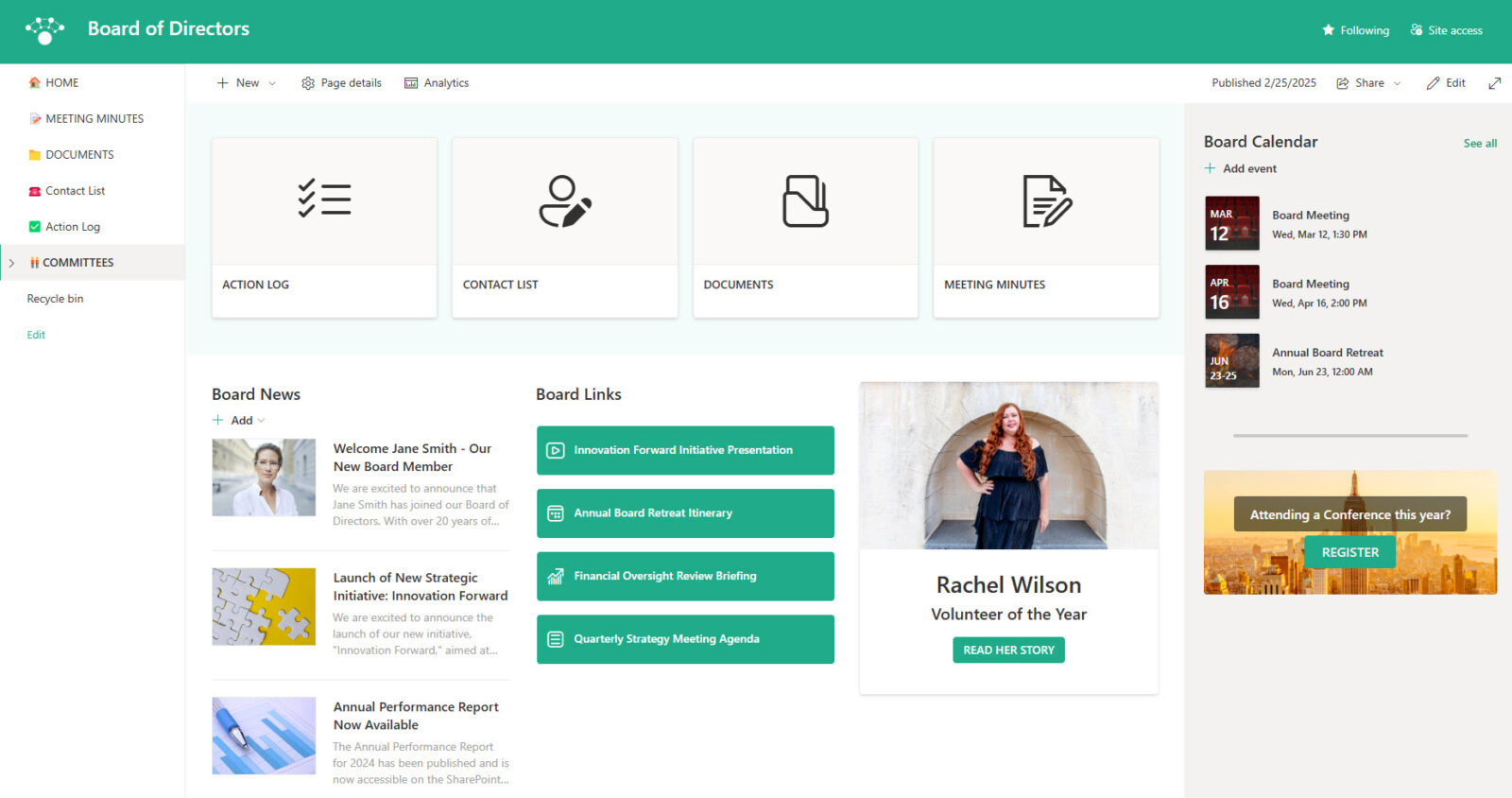This screenshot has width=1512, height=798.
Task: Click the Documents folder icon in sidebar
Action: click(35, 155)
